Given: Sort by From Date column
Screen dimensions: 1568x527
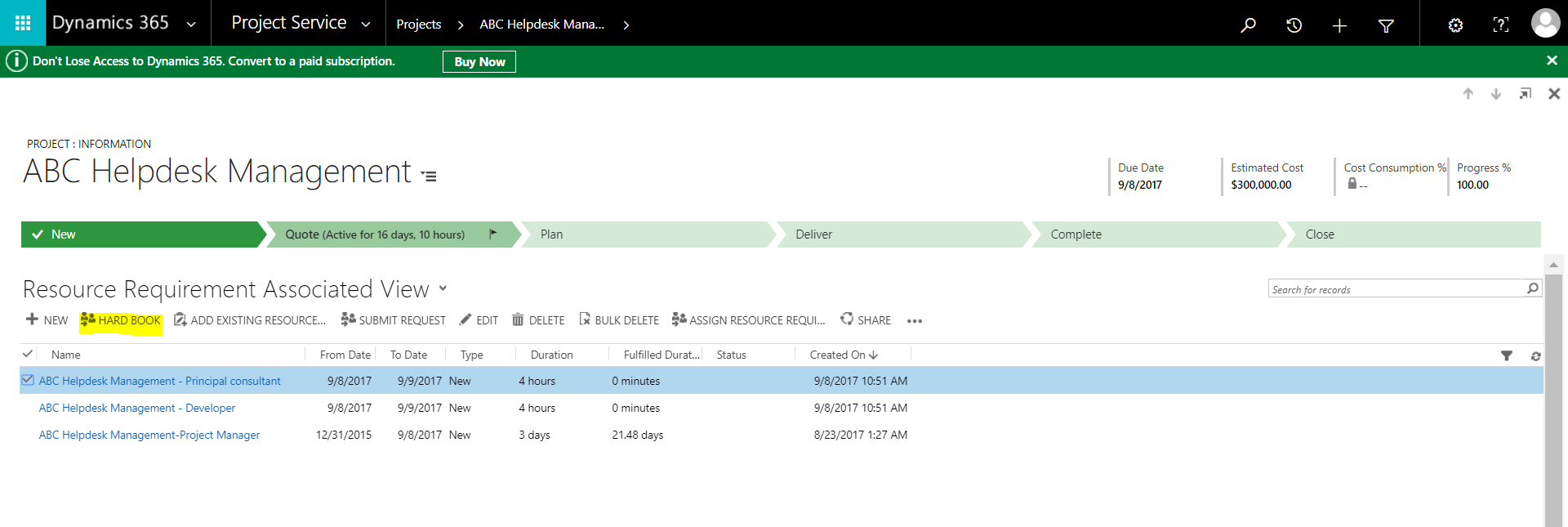Looking at the screenshot, I should pos(345,355).
